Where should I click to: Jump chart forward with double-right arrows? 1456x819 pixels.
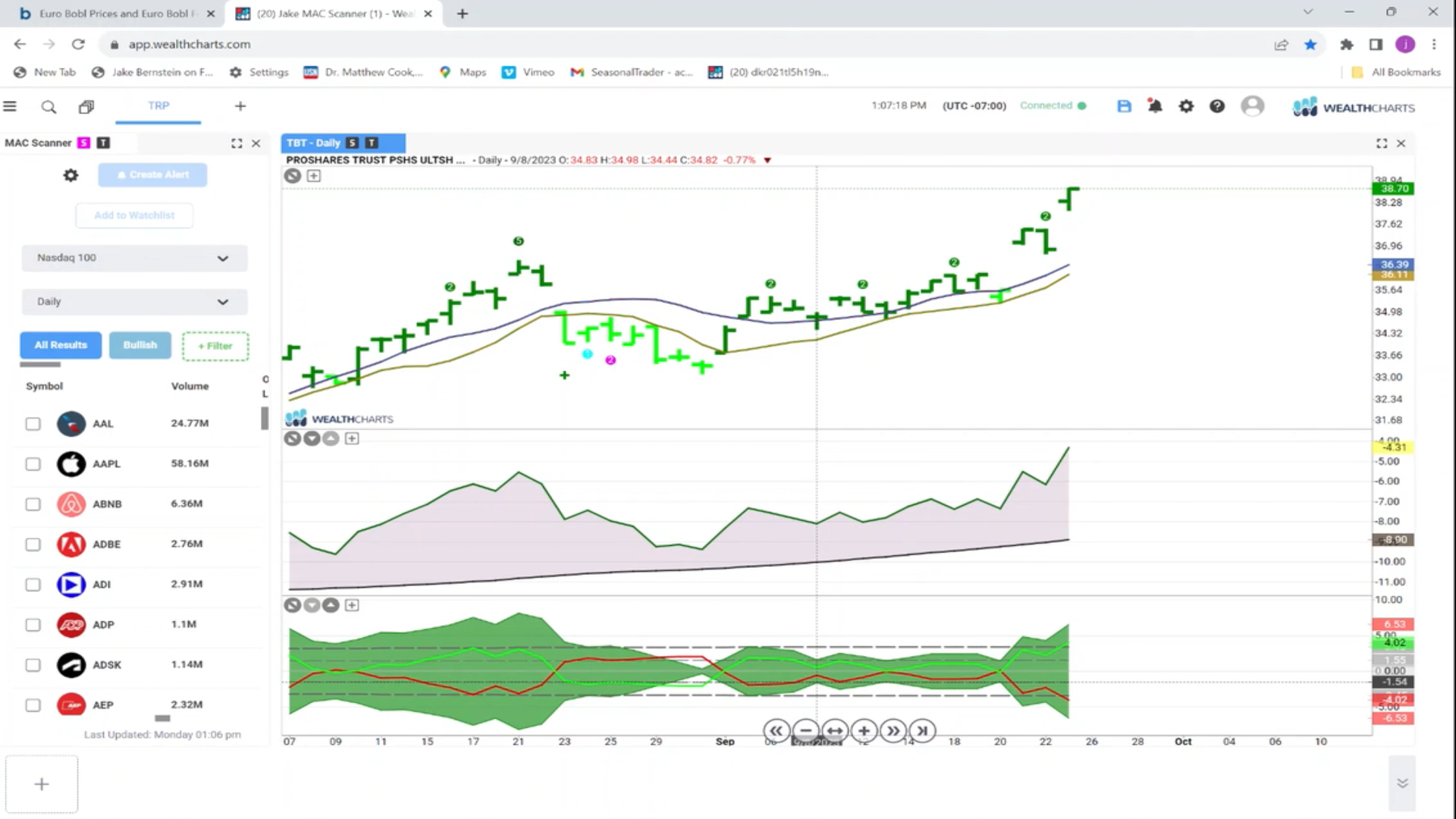pos(893,731)
